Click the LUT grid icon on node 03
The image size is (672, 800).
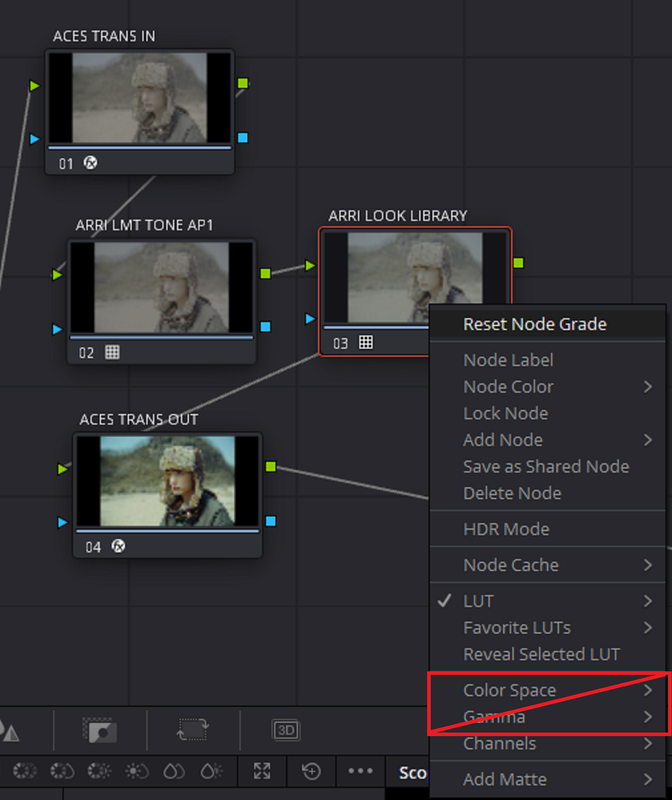(x=366, y=342)
